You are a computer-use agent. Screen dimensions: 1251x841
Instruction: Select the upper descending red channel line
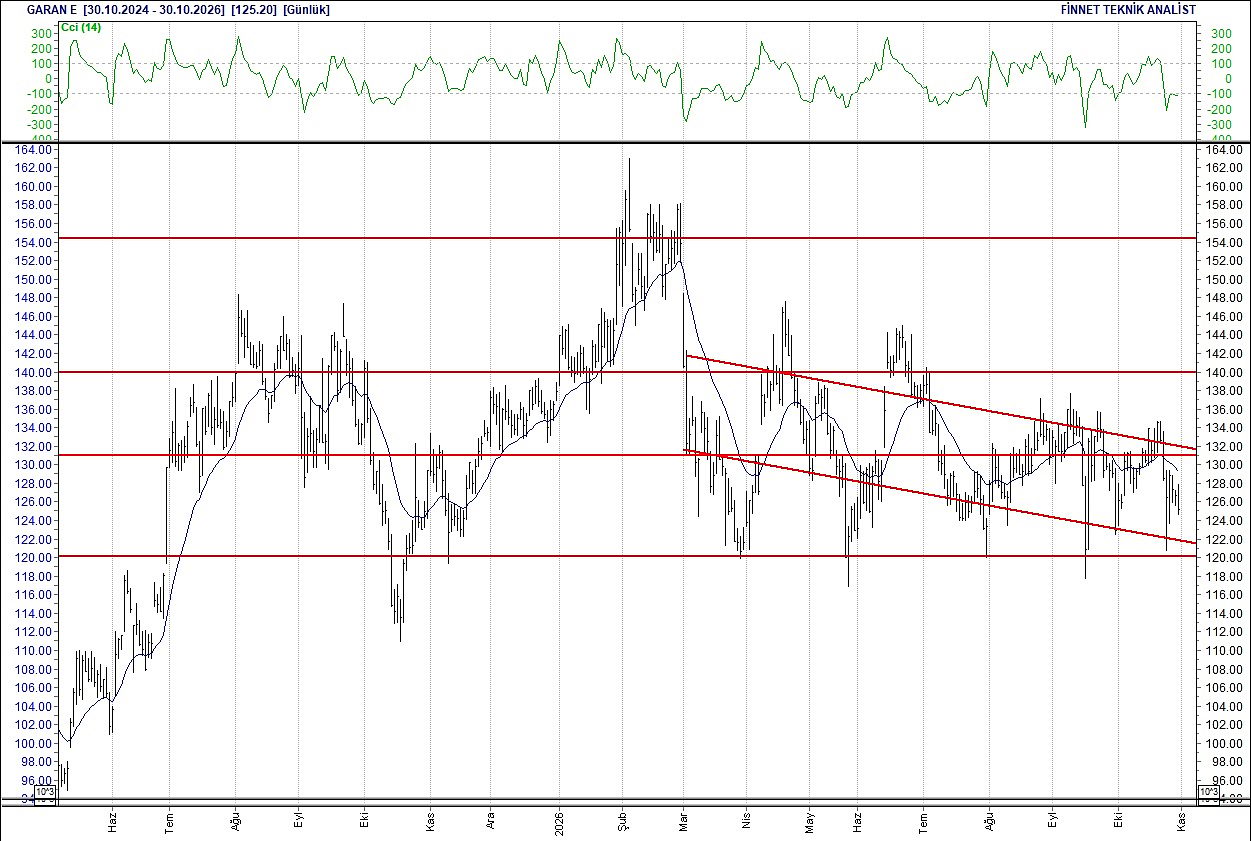click(x=940, y=402)
